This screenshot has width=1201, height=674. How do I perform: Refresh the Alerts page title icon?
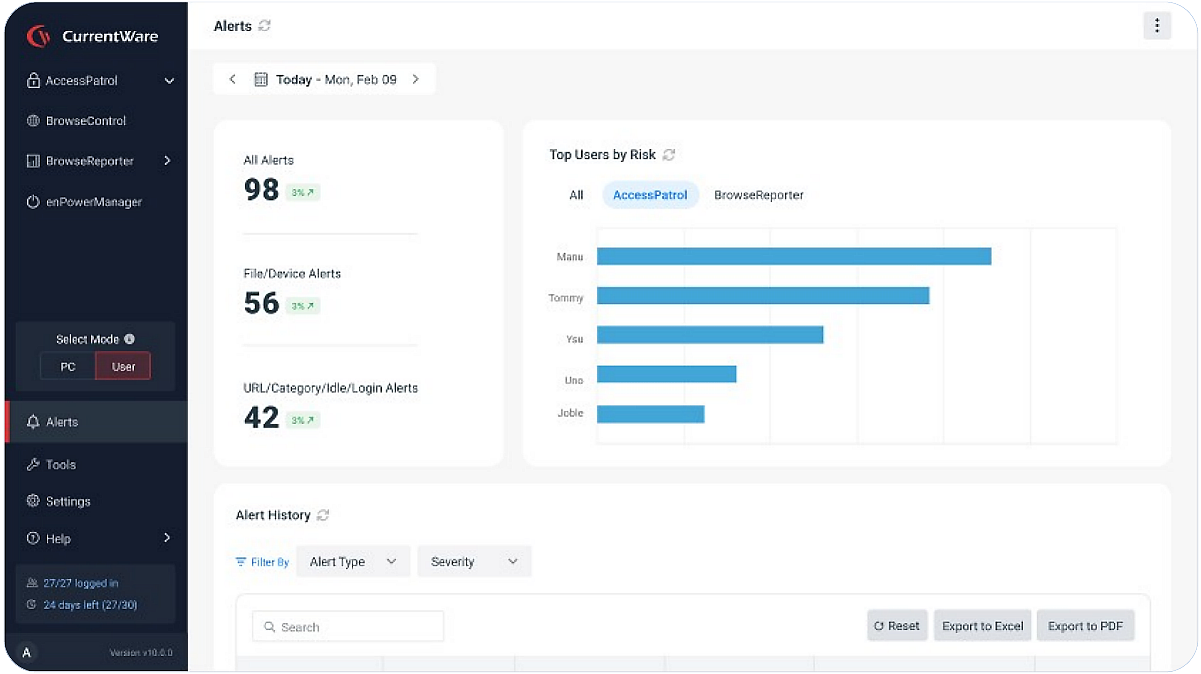[x=264, y=26]
